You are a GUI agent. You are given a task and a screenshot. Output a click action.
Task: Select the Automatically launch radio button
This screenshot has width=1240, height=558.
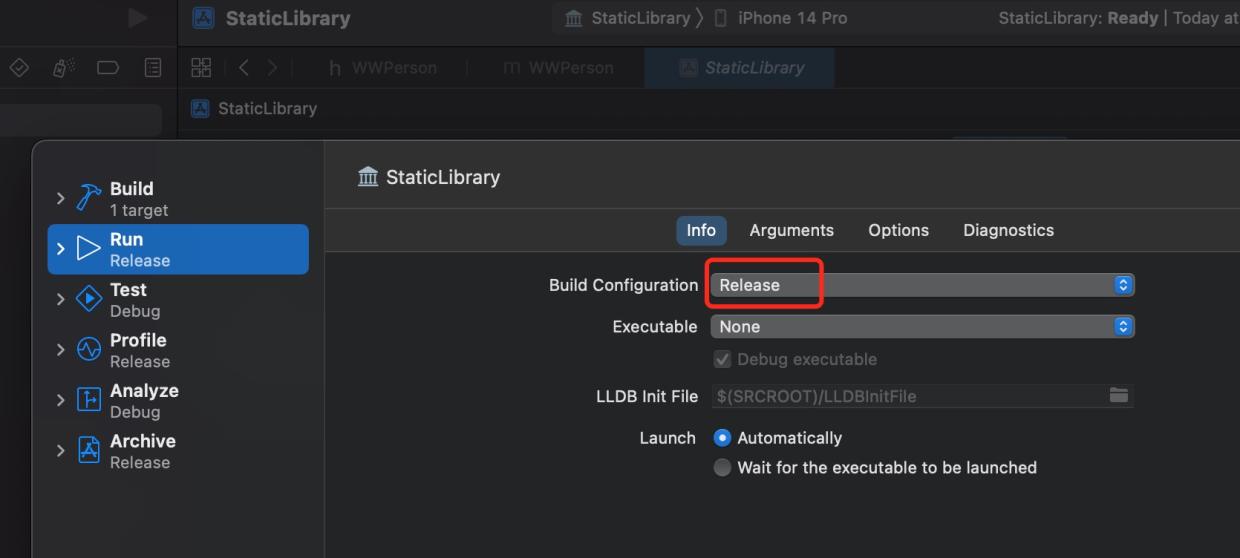coord(722,438)
